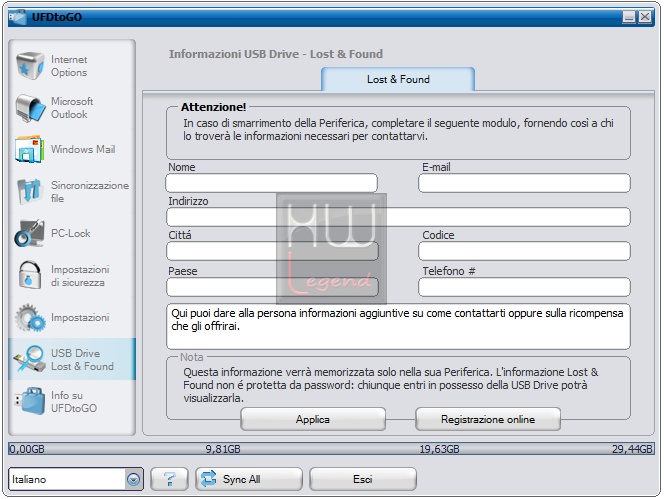664x499 pixels.
Task: Select the PC-Lock monitor key icon
Action: pos(29,233)
